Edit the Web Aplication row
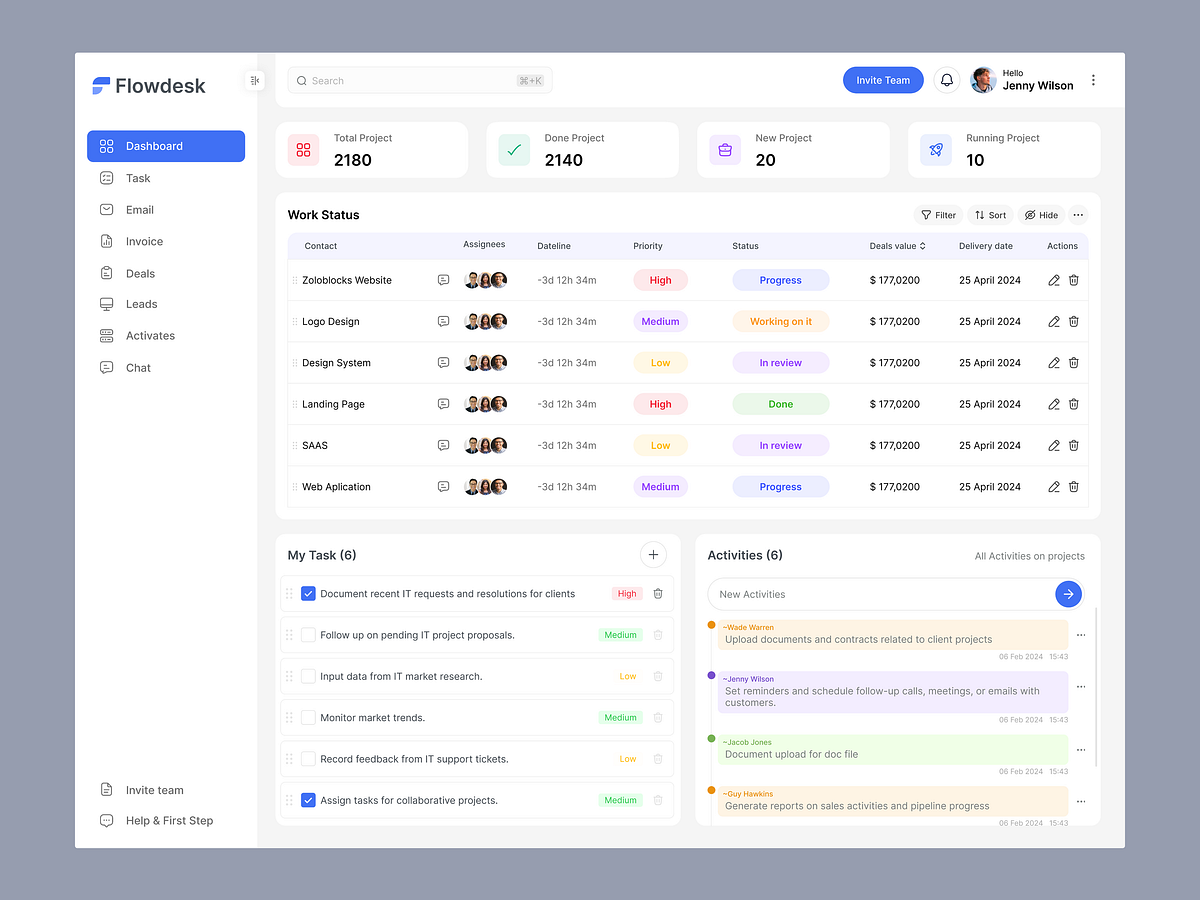This screenshot has height=900, width=1200. [1054, 487]
